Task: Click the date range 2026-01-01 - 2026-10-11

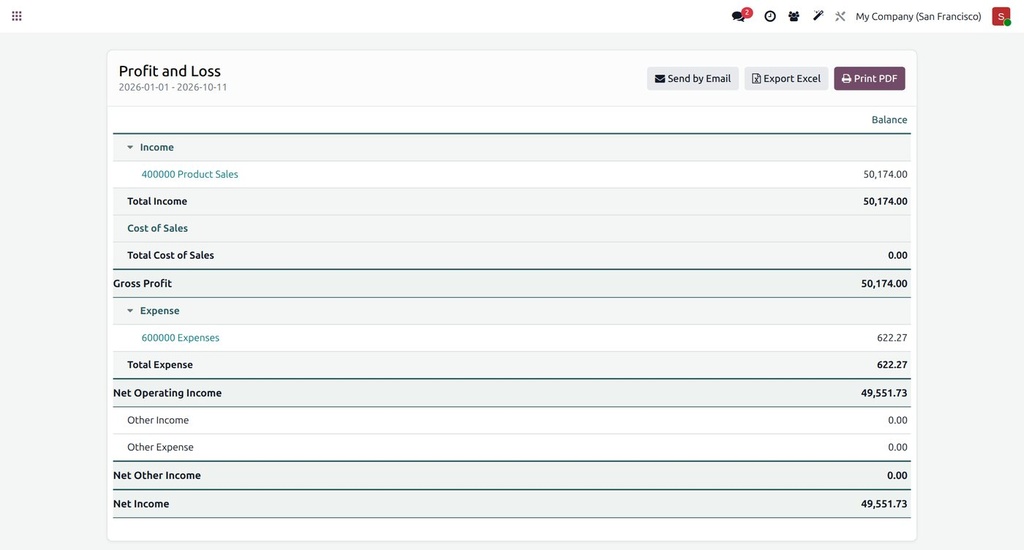Action: [x=173, y=87]
